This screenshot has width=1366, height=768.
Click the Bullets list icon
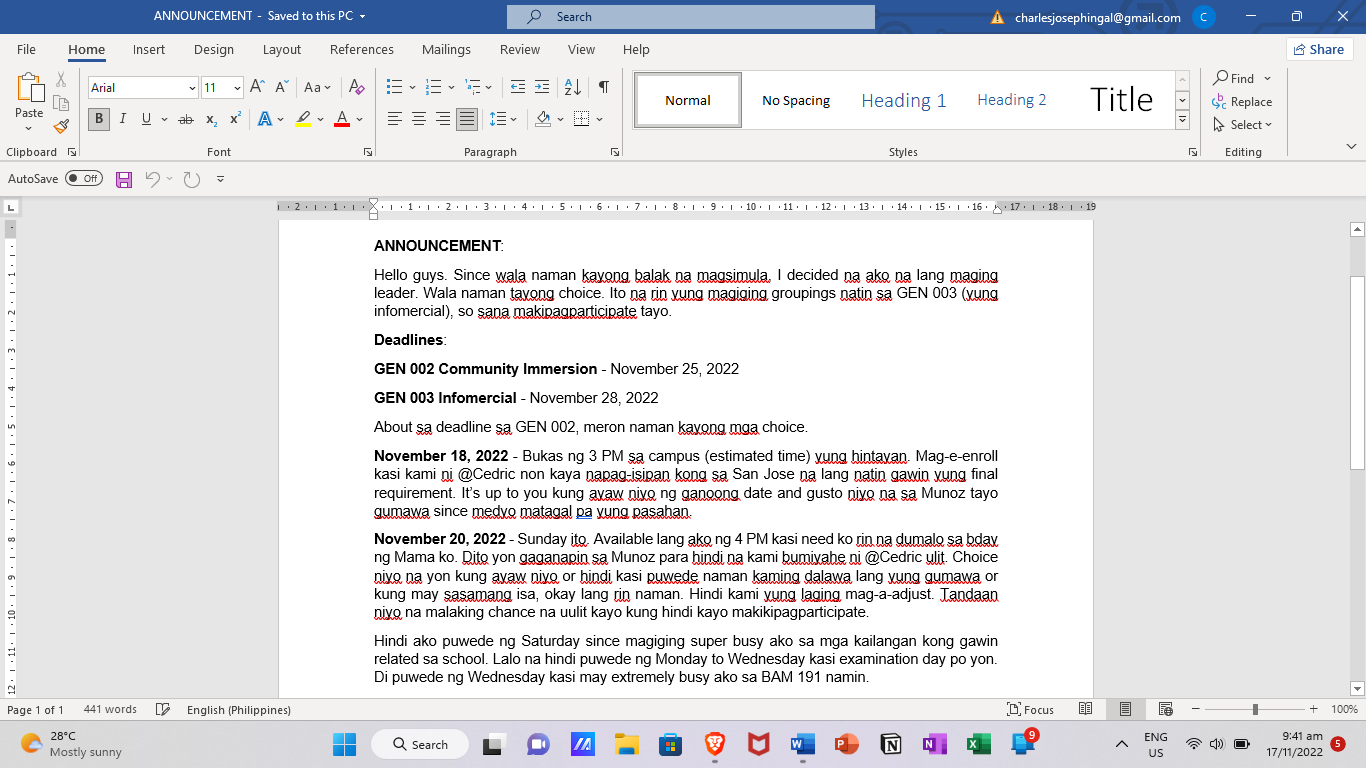click(x=394, y=87)
